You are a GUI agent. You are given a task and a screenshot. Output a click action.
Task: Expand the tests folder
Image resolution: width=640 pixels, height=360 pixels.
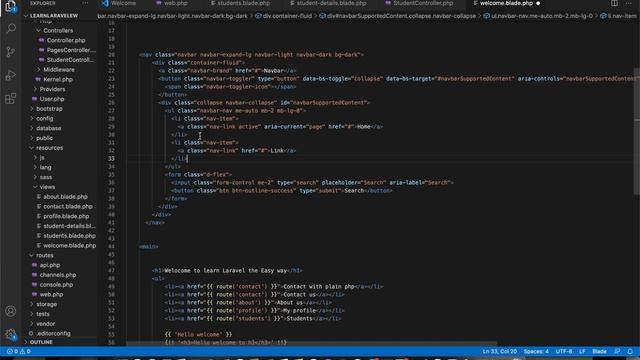[x=43, y=314]
